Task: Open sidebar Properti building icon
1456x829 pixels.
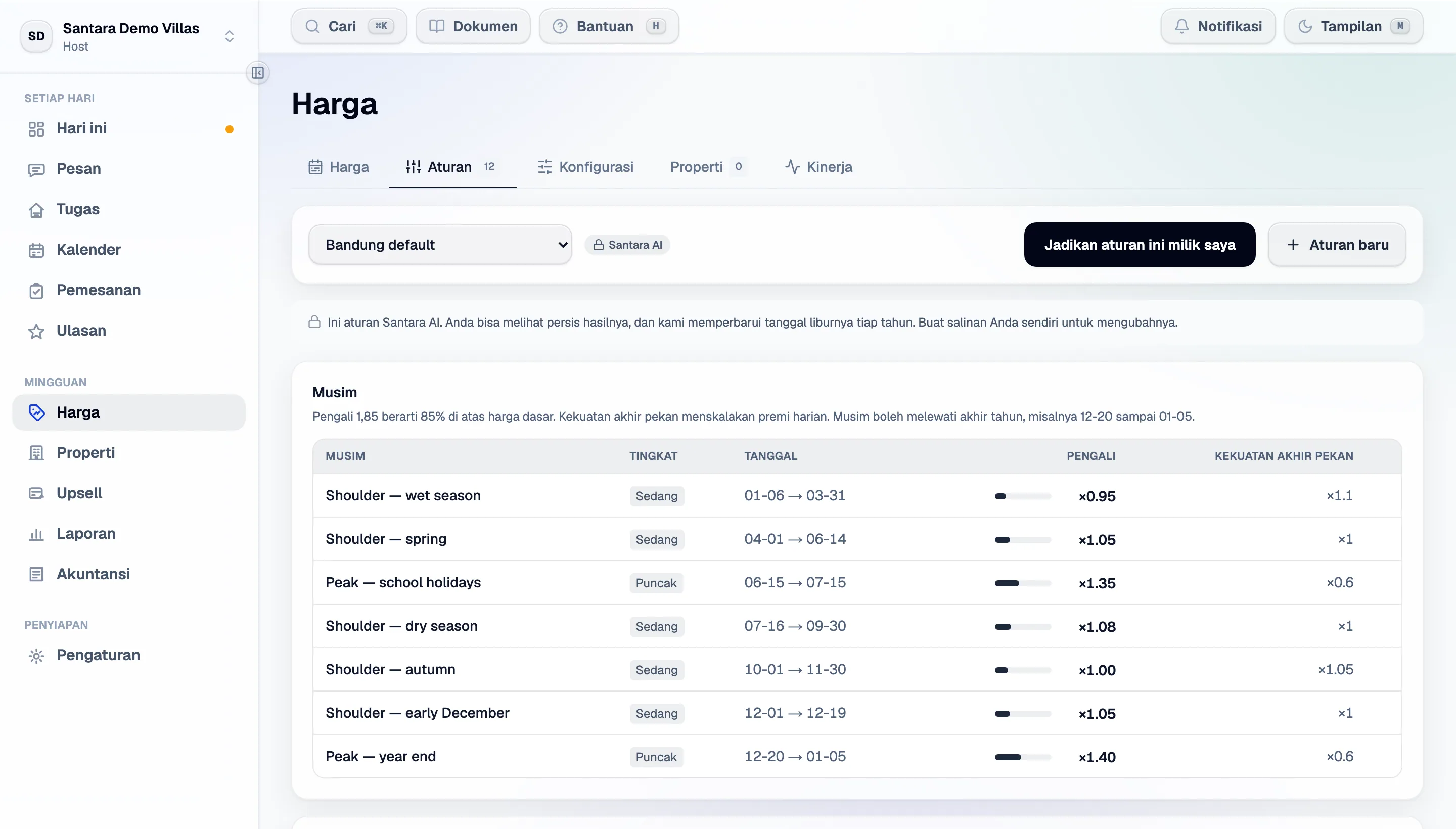Action: [x=36, y=453]
